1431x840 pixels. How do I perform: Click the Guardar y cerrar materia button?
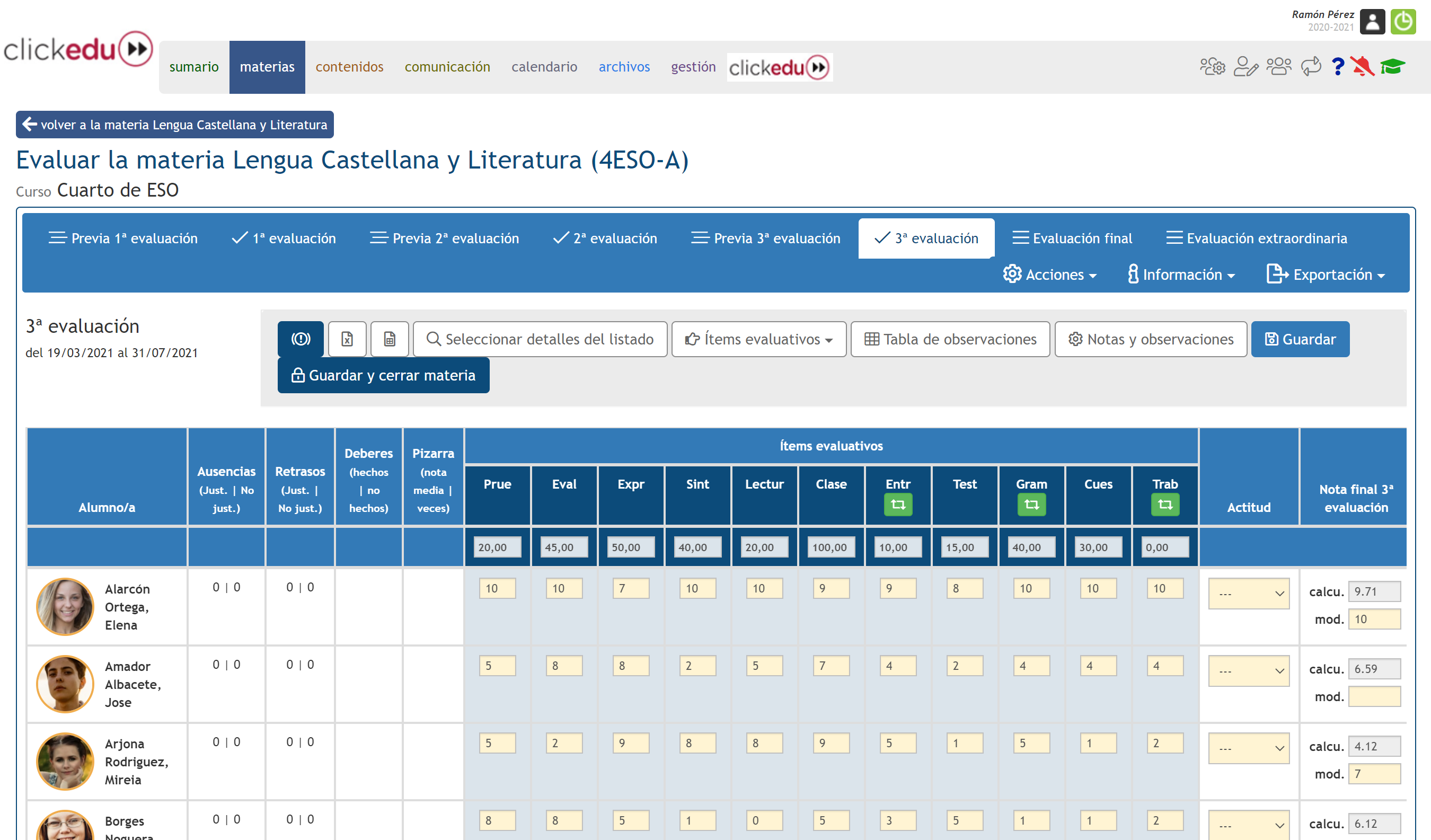coord(383,375)
